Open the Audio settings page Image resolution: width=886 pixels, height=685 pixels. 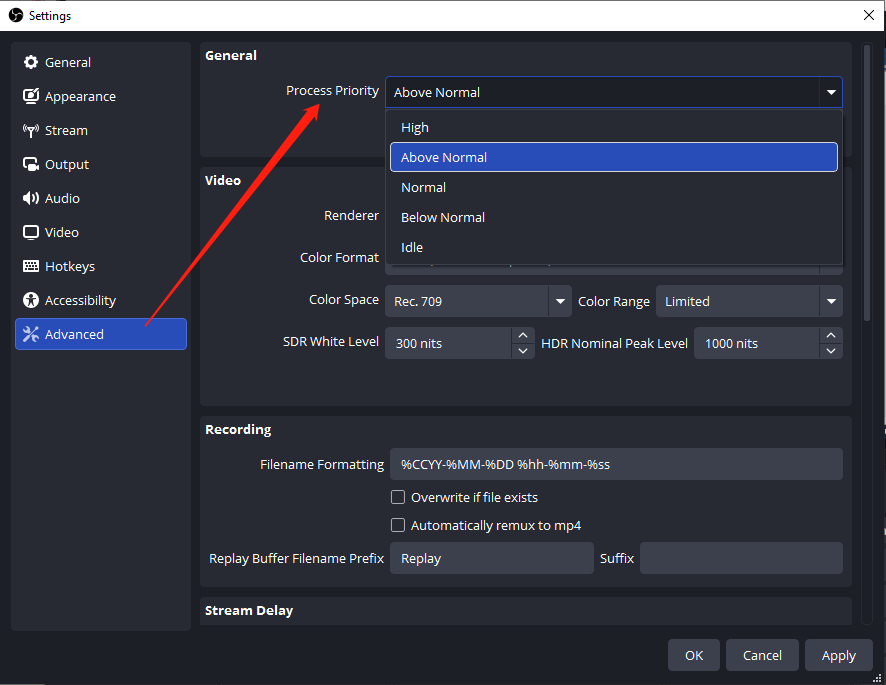coord(62,198)
